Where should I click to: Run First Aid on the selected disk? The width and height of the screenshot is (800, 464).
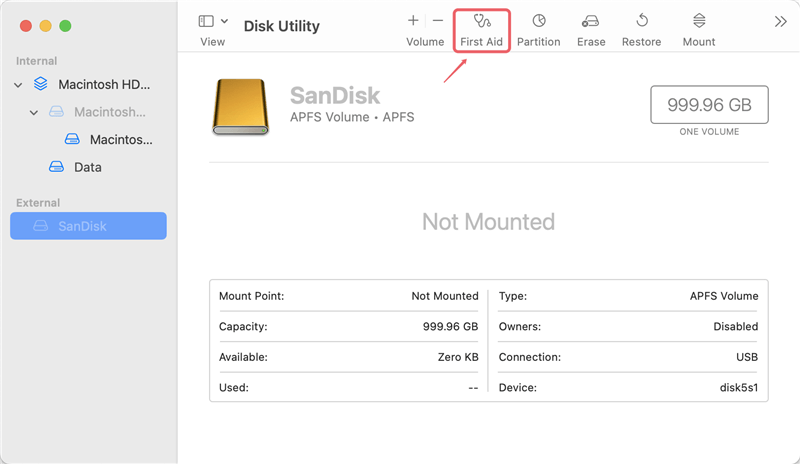(x=482, y=30)
